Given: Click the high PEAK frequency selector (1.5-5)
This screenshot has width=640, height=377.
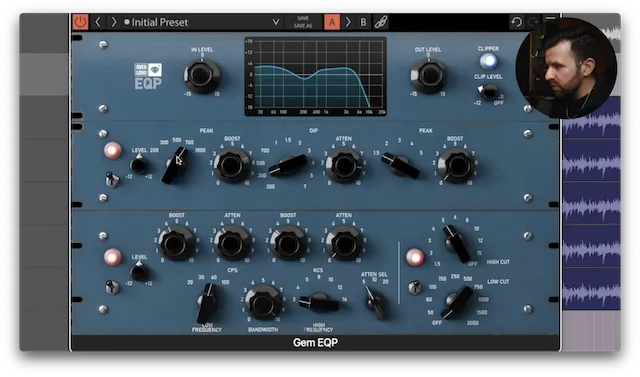Looking at the screenshot, I should click(x=400, y=165).
